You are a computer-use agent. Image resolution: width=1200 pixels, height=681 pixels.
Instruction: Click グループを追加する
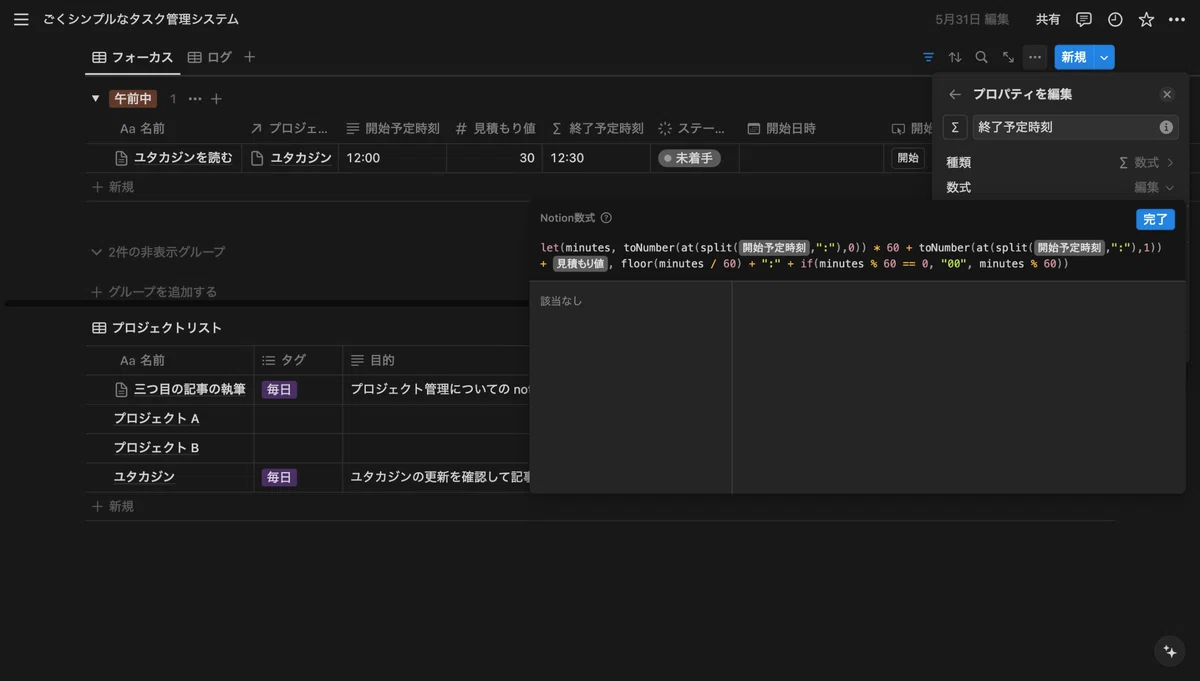(x=154, y=292)
